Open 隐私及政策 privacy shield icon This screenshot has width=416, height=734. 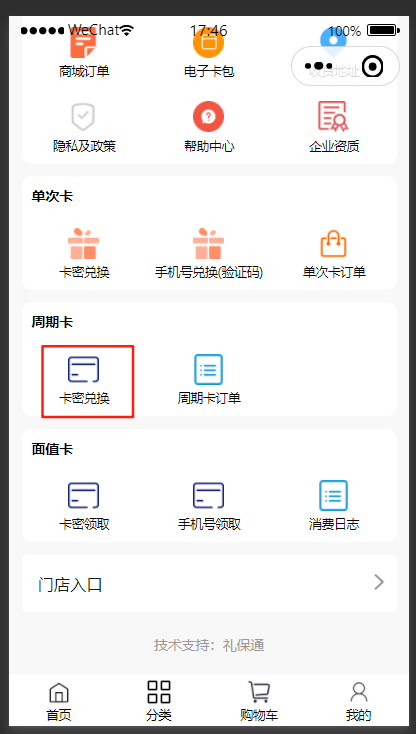tap(83, 117)
